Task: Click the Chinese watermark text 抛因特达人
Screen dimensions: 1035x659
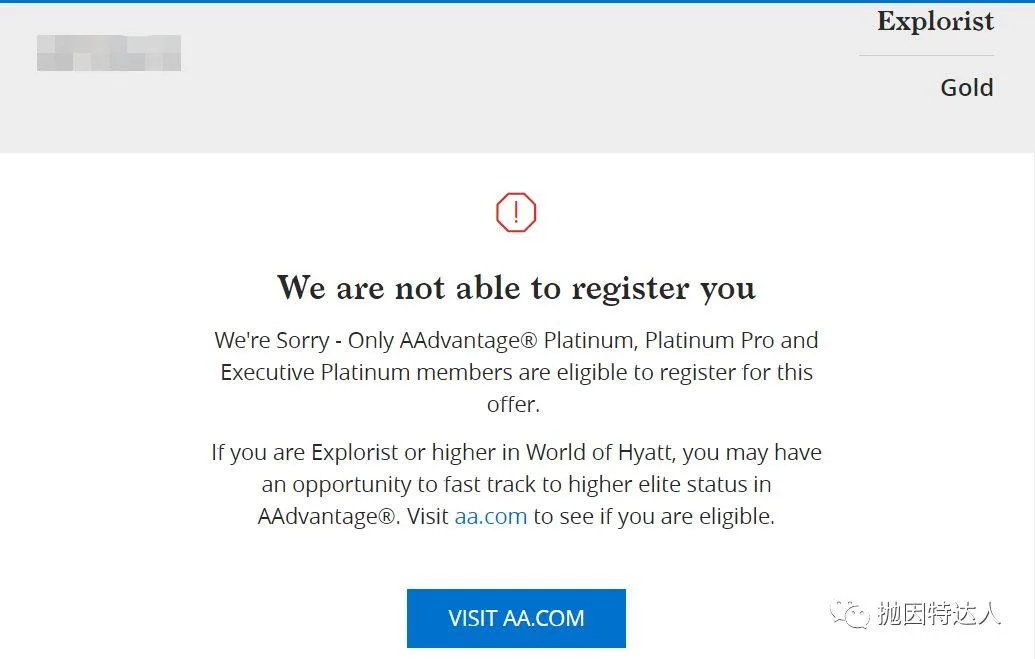Action: (x=939, y=614)
